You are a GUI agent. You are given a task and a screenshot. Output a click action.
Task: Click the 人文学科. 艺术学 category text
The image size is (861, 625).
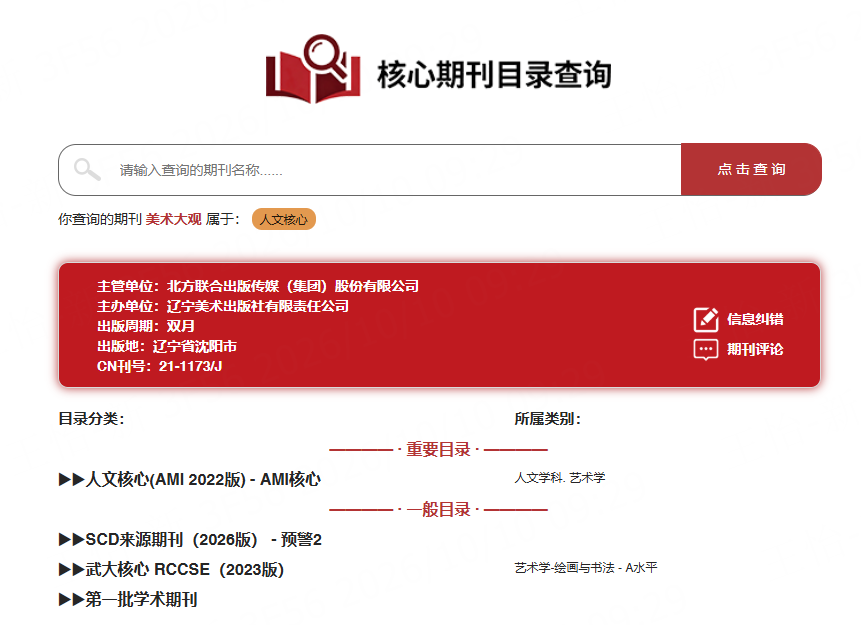(560, 478)
